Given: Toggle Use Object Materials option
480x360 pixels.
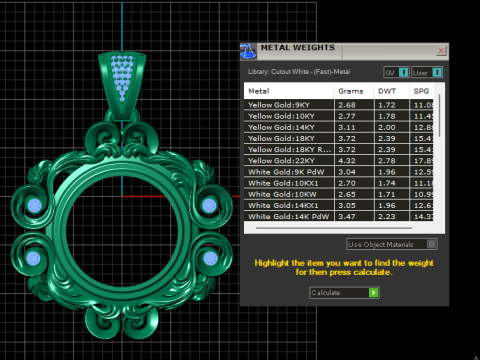Looking at the screenshot, I should click(392, 244).
